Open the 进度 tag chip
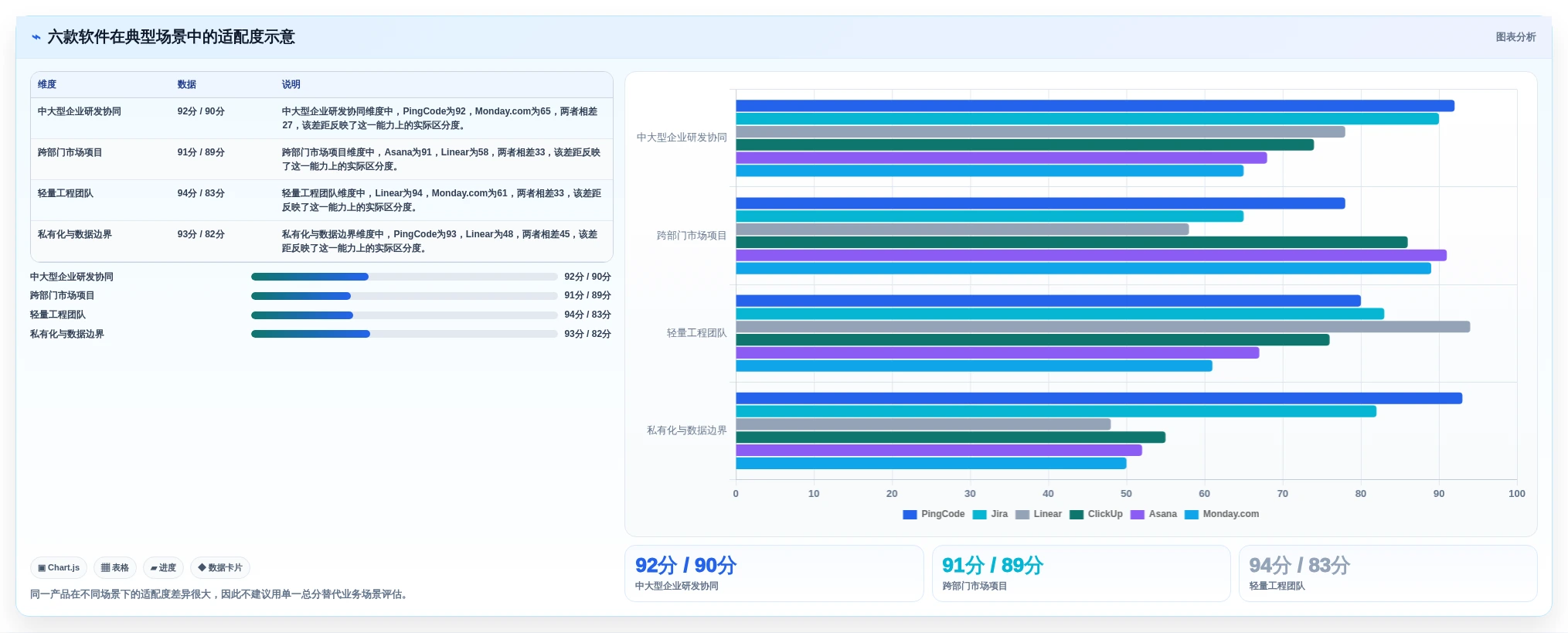Screen dimensions: 1568x633 tap(163, 568)
